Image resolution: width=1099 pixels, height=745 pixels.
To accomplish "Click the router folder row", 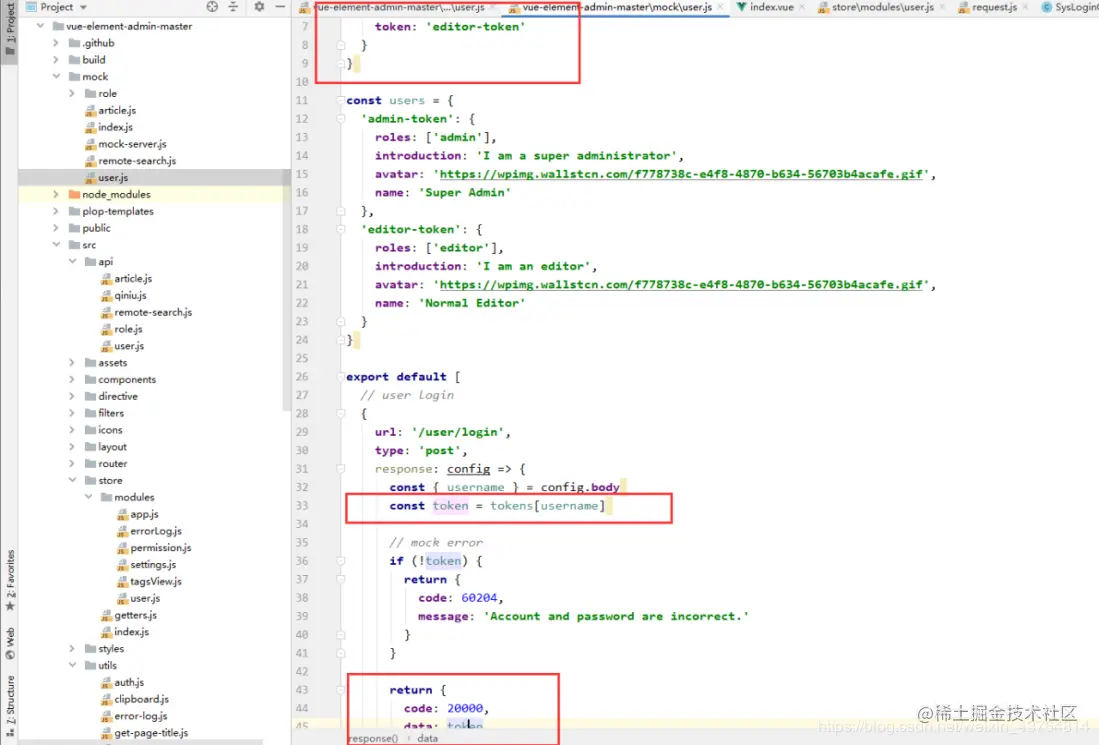I will point(112,464).
